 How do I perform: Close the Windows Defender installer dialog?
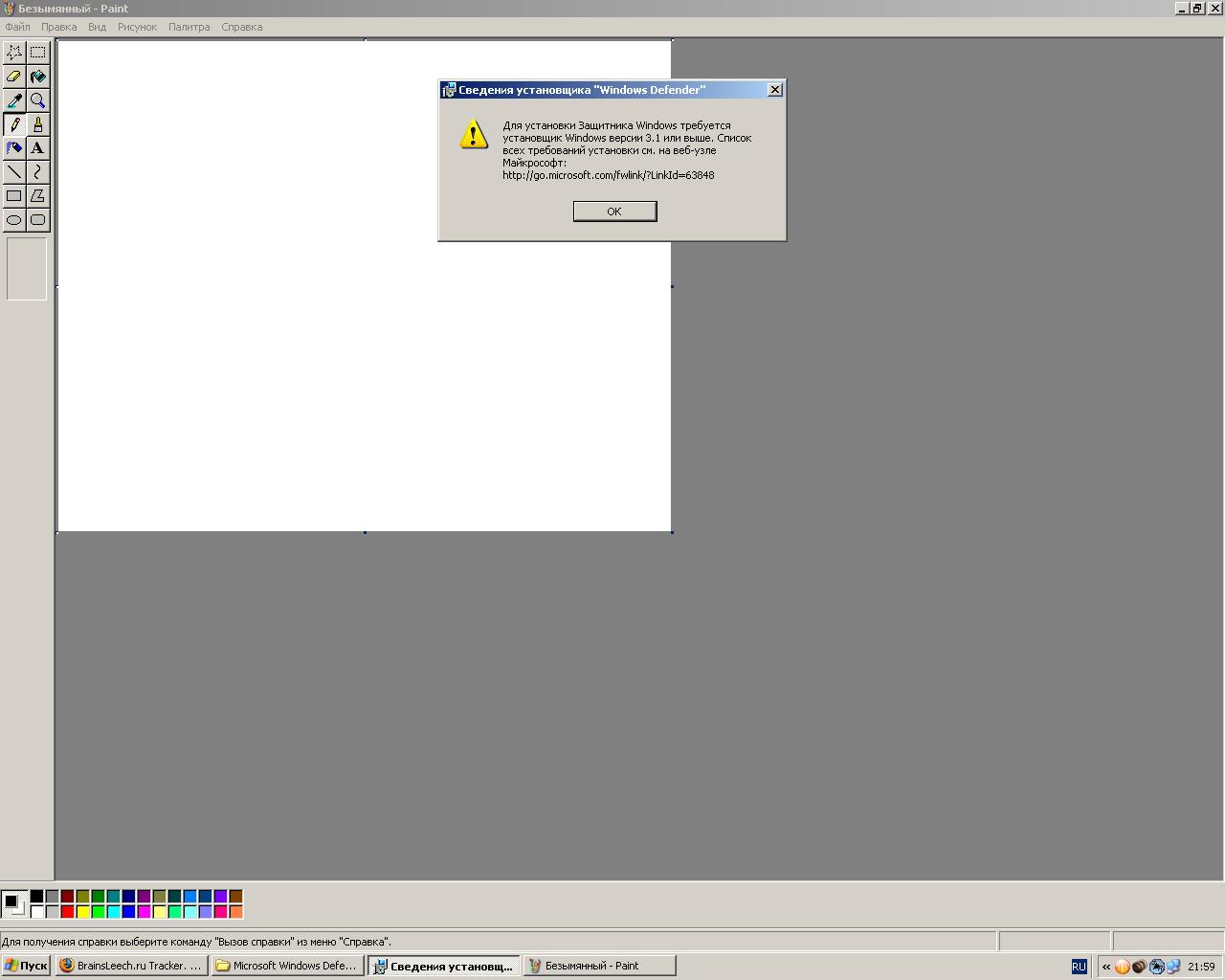[775, 90]
